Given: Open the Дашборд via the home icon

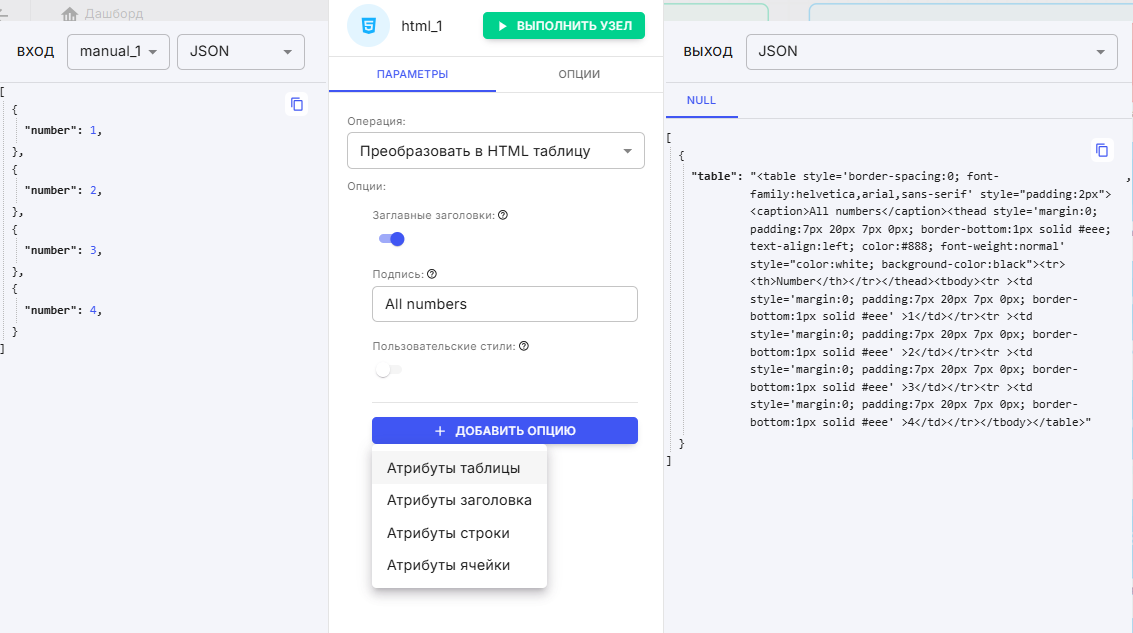Looking at the screenshot, I should click(x=68, y=14).
